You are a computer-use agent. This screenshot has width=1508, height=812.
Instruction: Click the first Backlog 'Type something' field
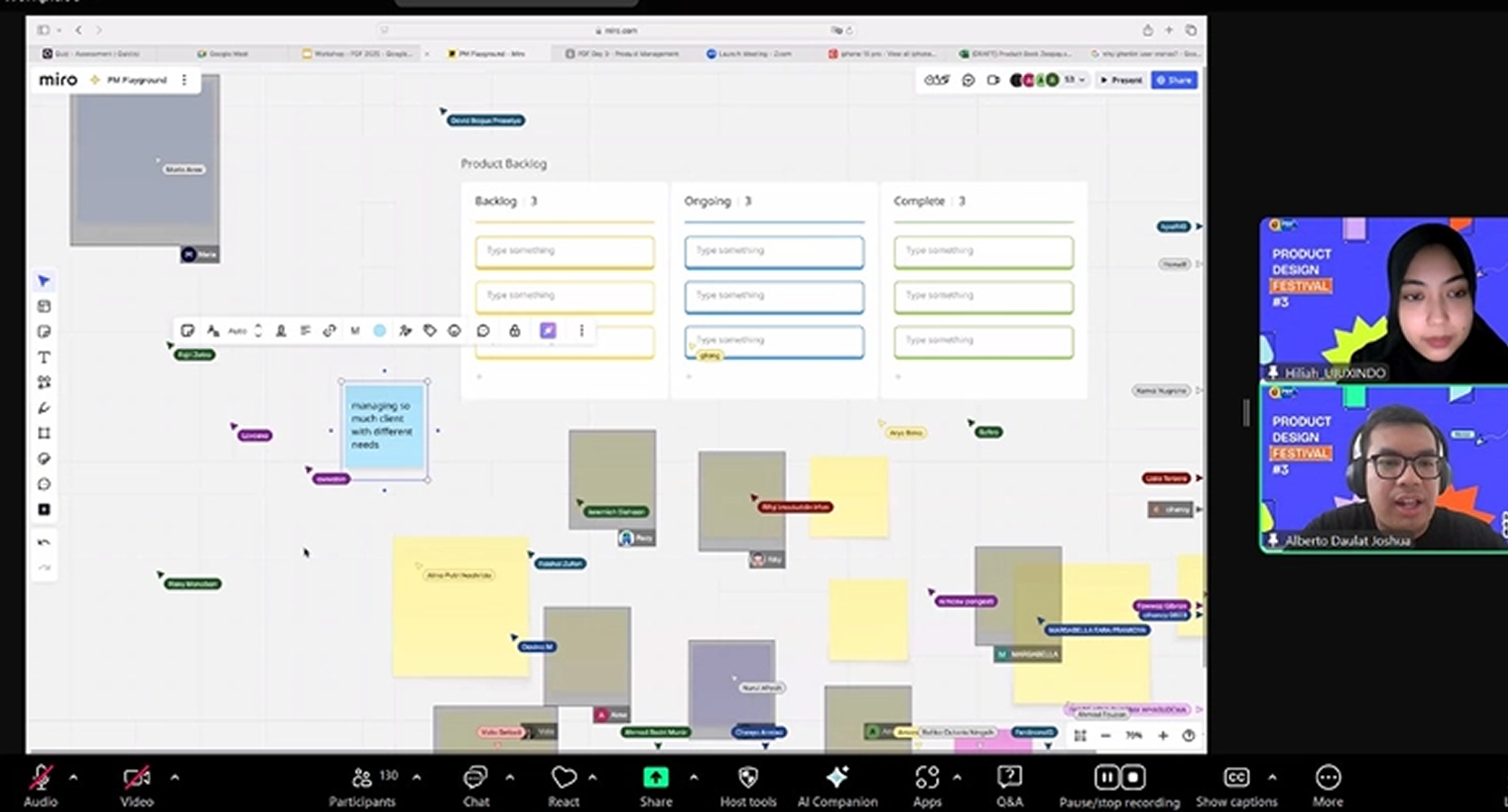pos(564,251)
